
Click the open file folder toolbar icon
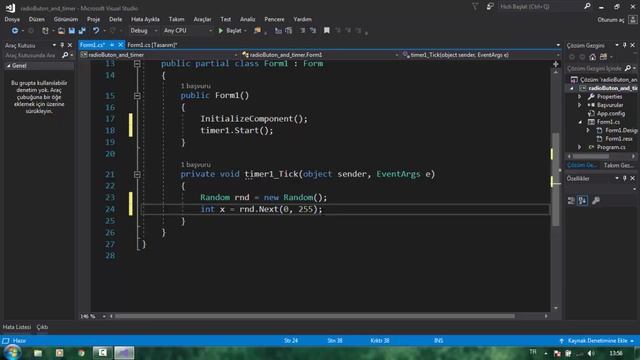[61, 31]
